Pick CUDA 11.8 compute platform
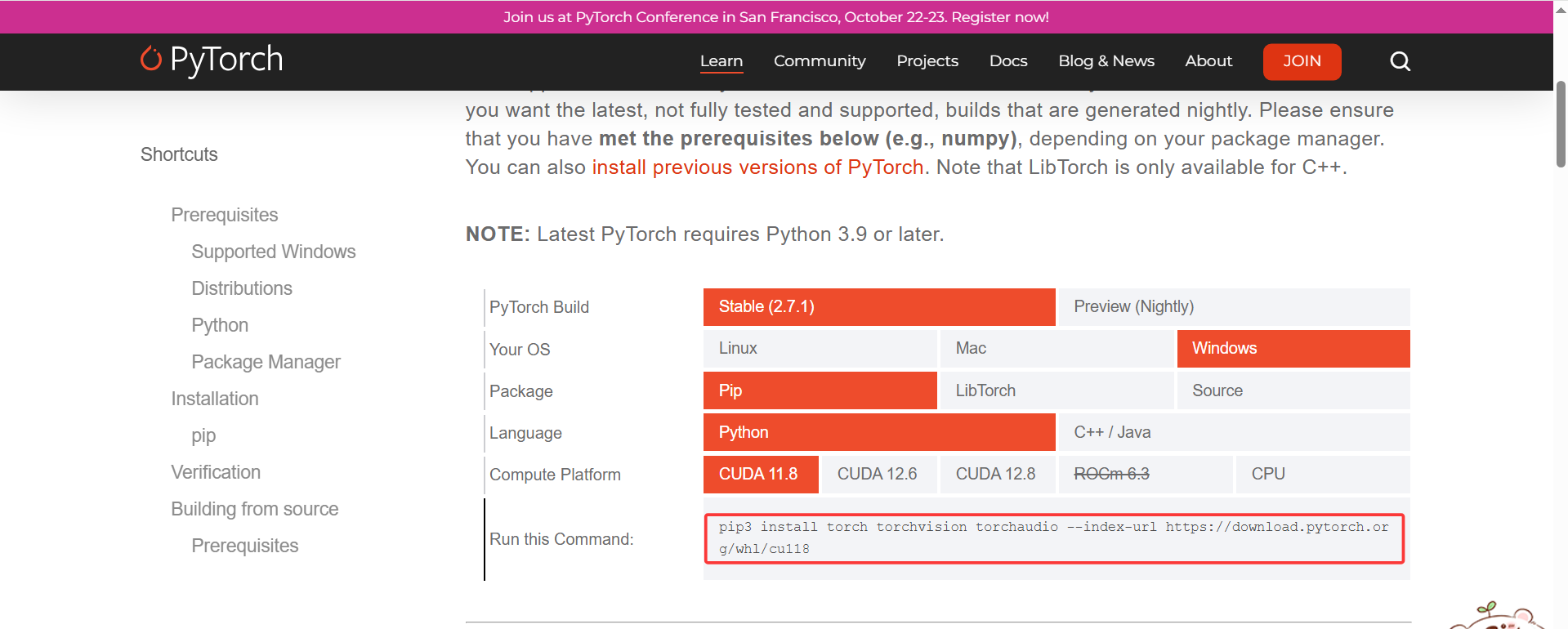Screen dimensions: 1568x629 pos(761,475)
